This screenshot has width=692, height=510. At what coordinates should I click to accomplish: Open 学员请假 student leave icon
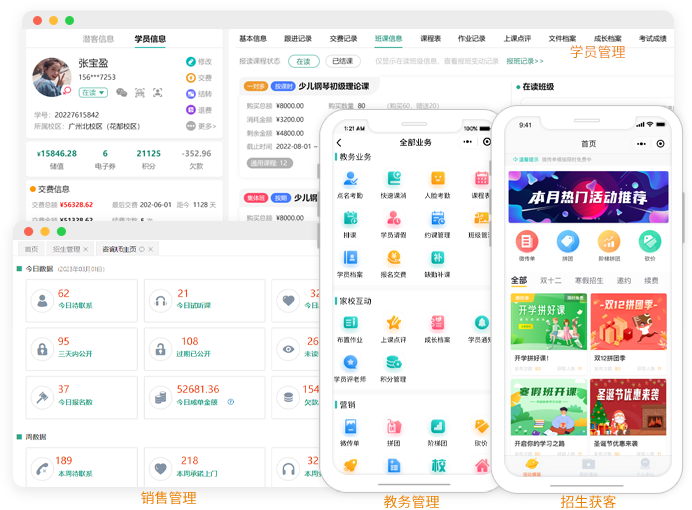click(x=394, y=218)
